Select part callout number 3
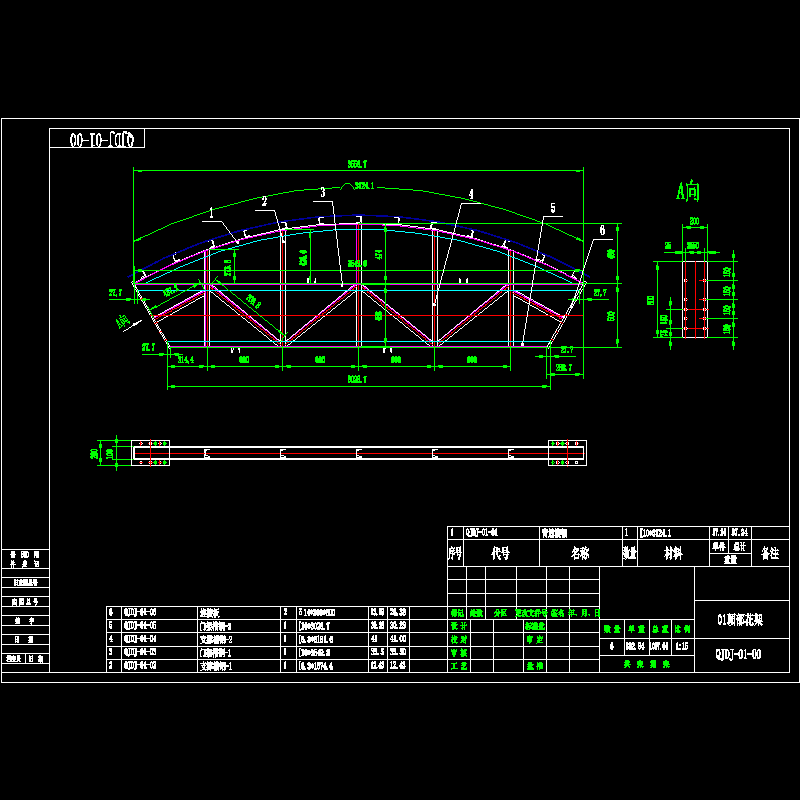 point(322,191)
